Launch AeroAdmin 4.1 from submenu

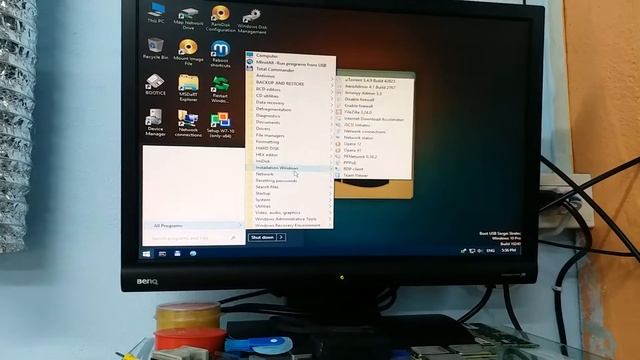[x=373, y=87]
